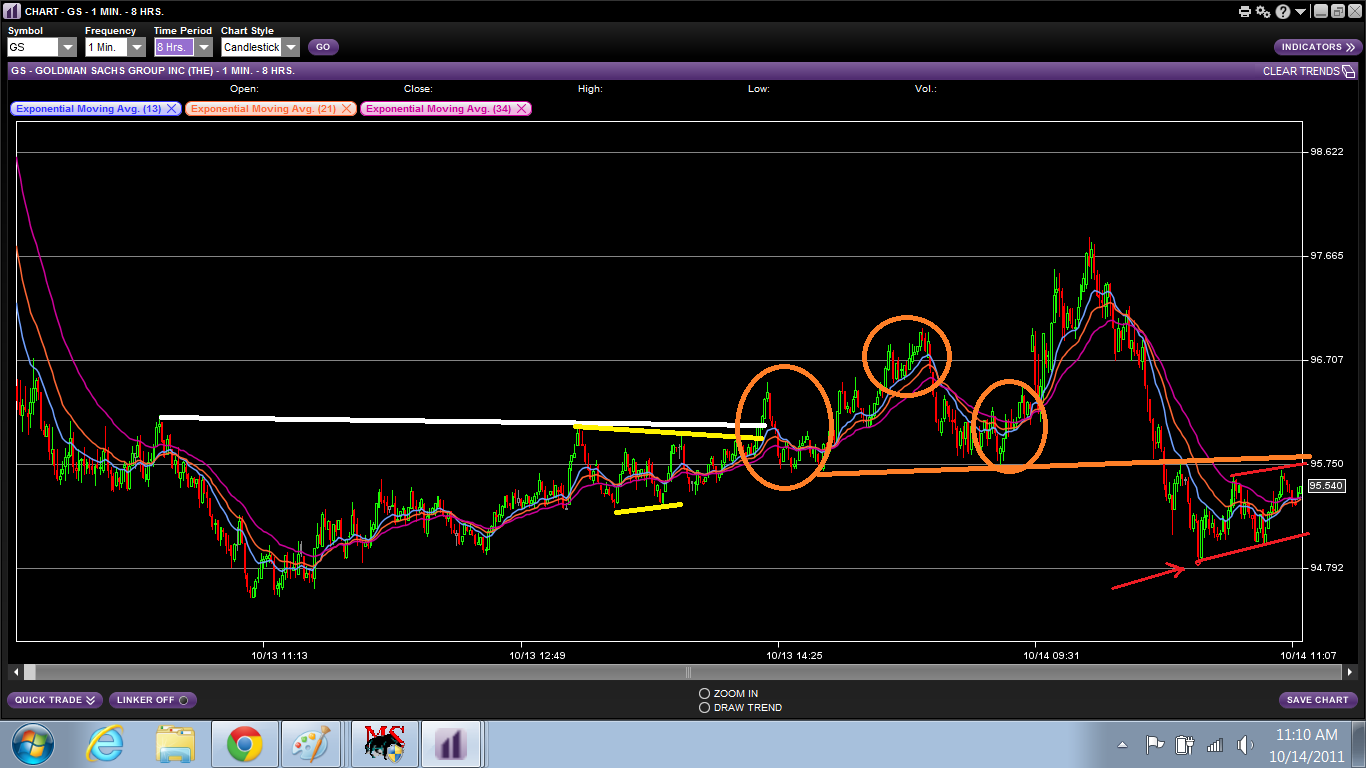Image resolution: width=1366 pixels, height=768 pixels.
Task: Open the Chart Style dropdown arrow
Action: coord(290,47)
